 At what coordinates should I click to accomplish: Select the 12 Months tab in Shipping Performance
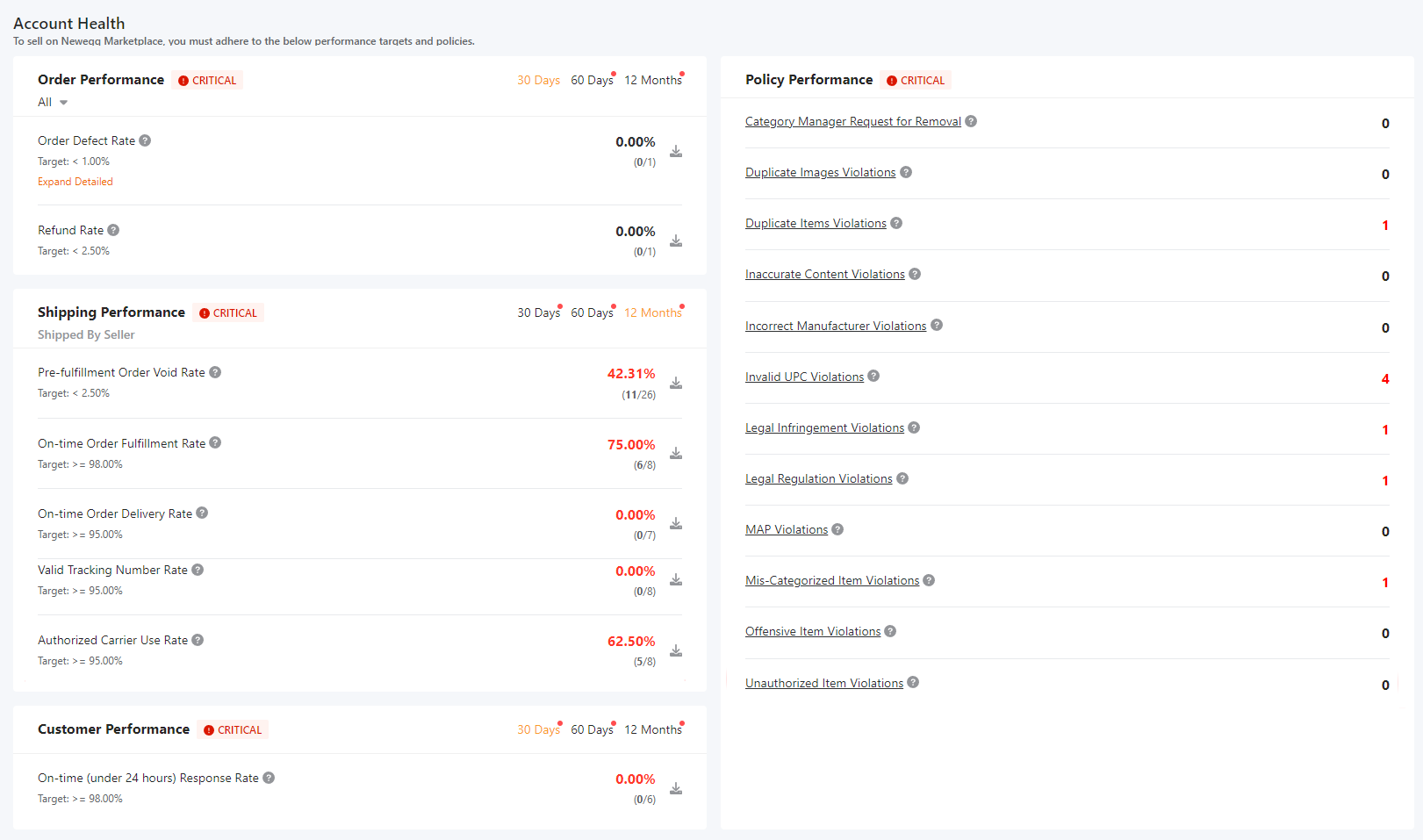(x=653, y=312)
